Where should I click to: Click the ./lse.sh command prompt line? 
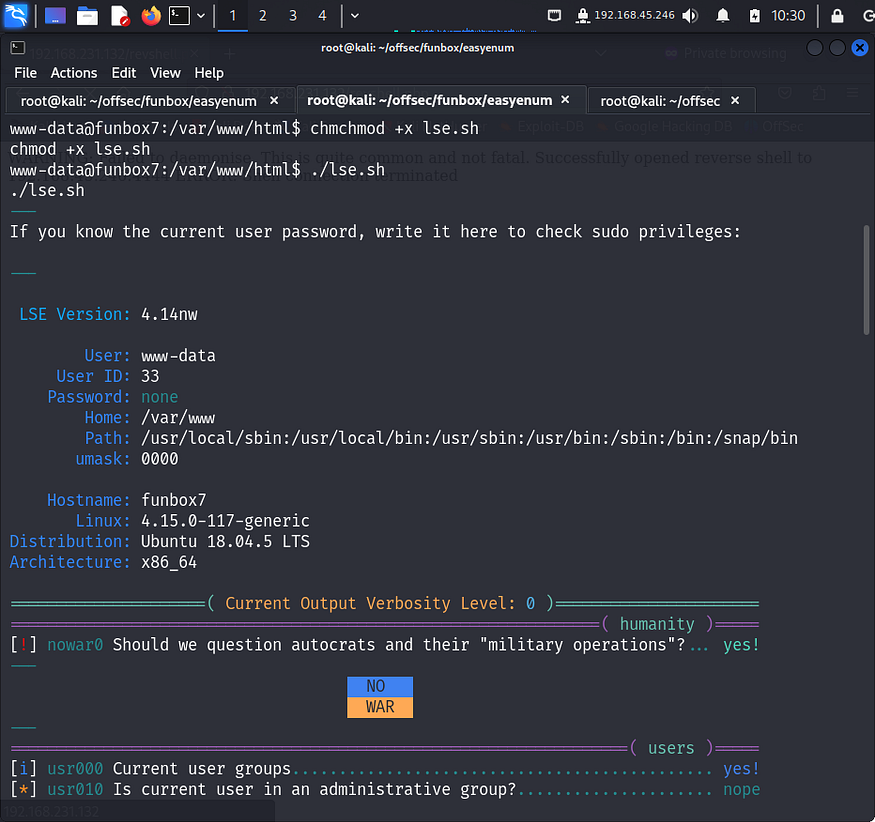click(x=198, y=170)
